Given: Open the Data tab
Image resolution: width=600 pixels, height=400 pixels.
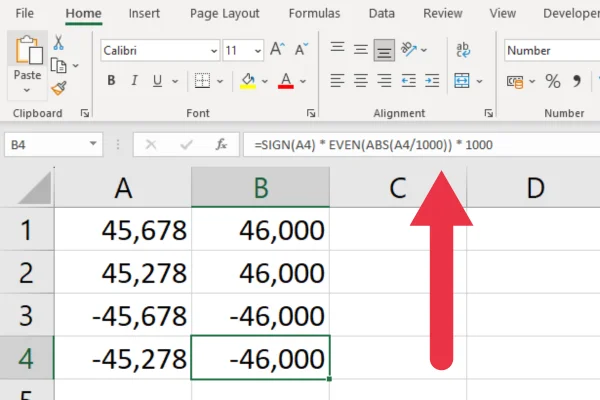Looking at the screenshot, I should click(x=382, y=13).
